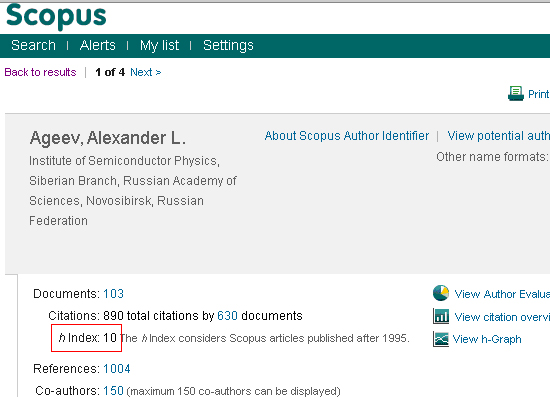Open View h-Graph link

[x=487, y=339]
